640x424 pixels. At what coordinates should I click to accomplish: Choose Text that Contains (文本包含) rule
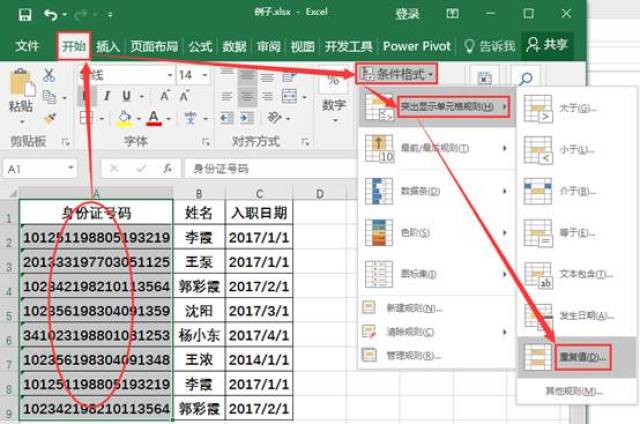[x=576, y=274]
